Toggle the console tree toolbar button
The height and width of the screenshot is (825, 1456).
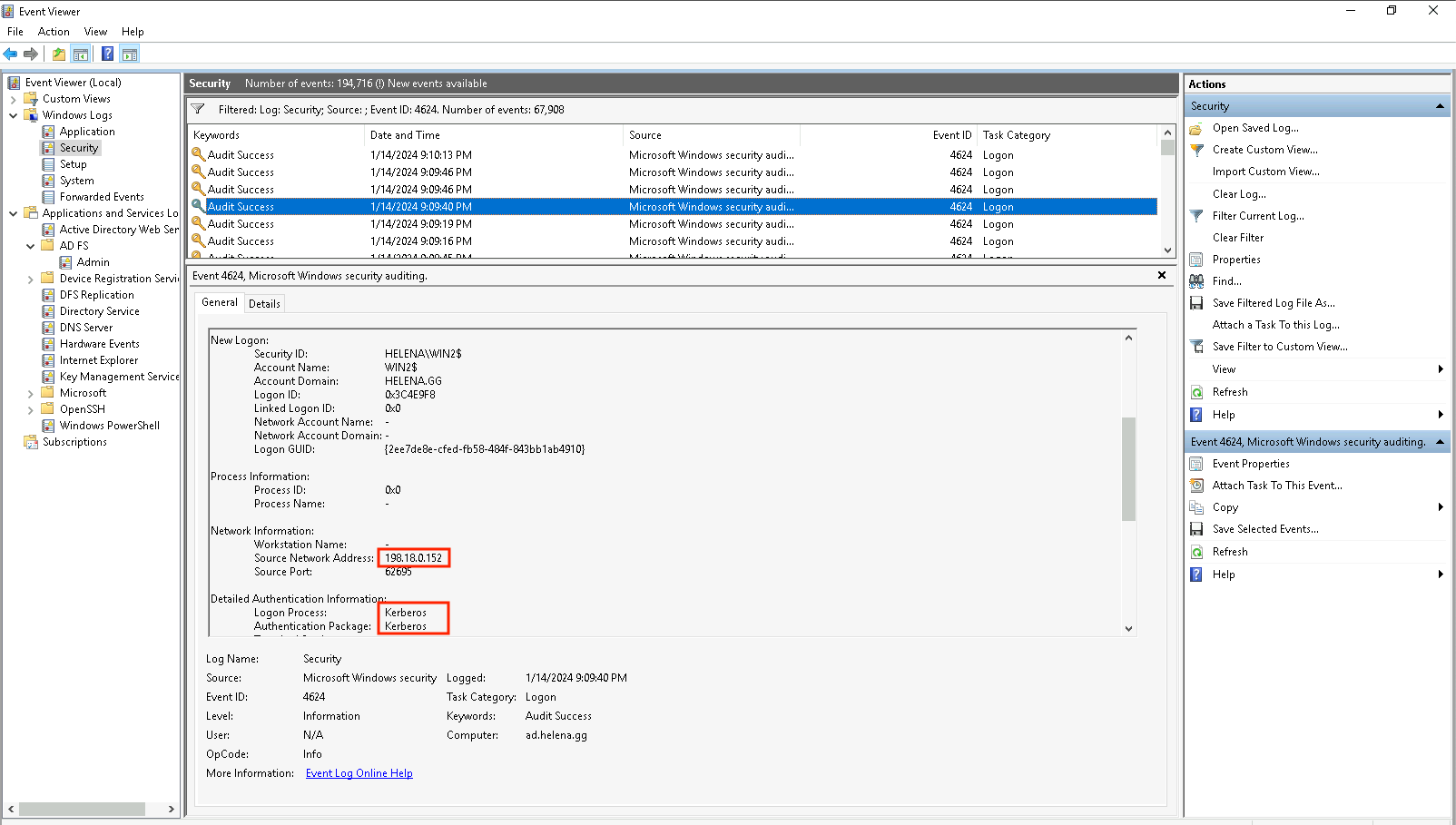click(x=81, y=54)
